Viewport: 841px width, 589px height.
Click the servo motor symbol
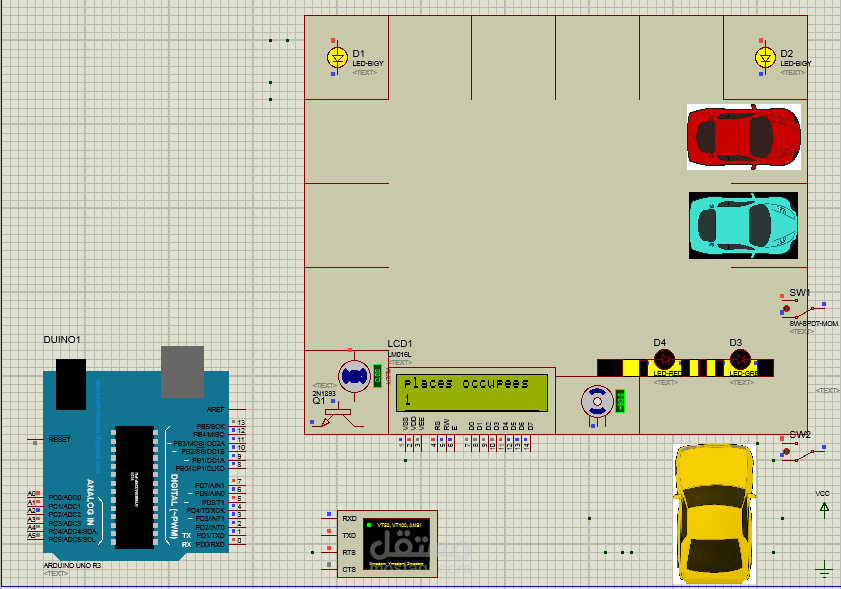597,402
